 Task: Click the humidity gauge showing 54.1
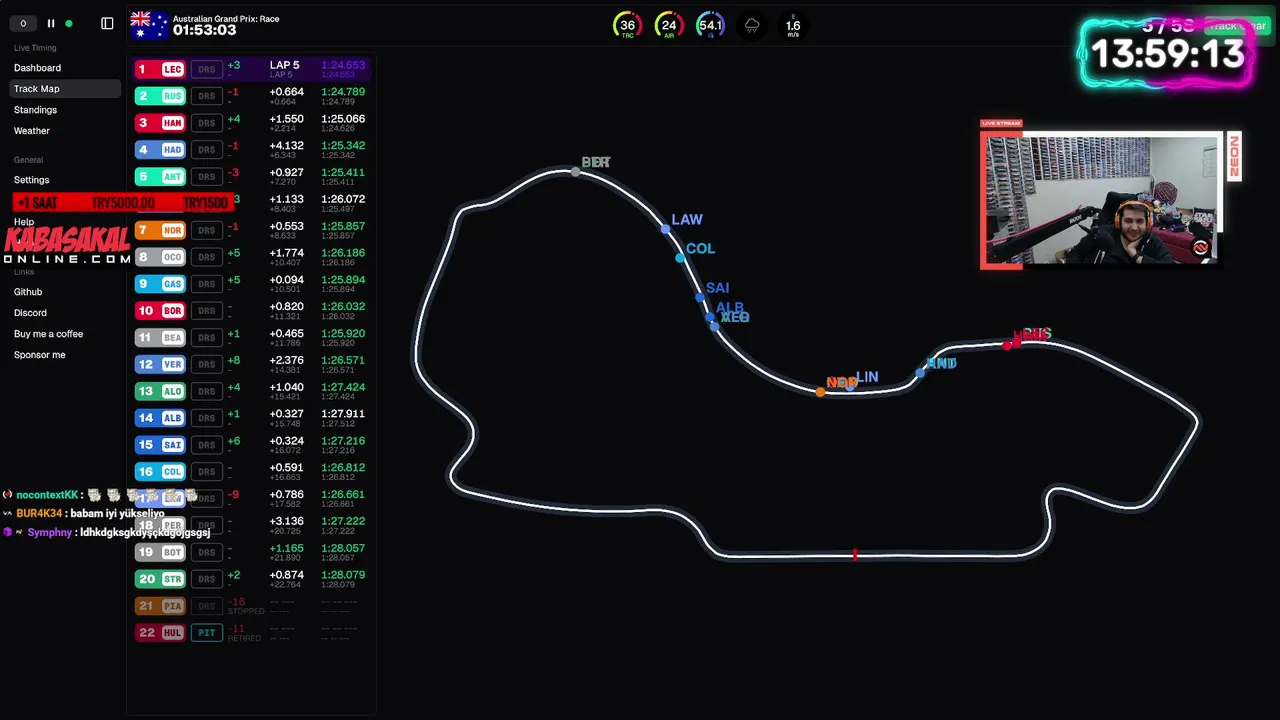(710, 26)
